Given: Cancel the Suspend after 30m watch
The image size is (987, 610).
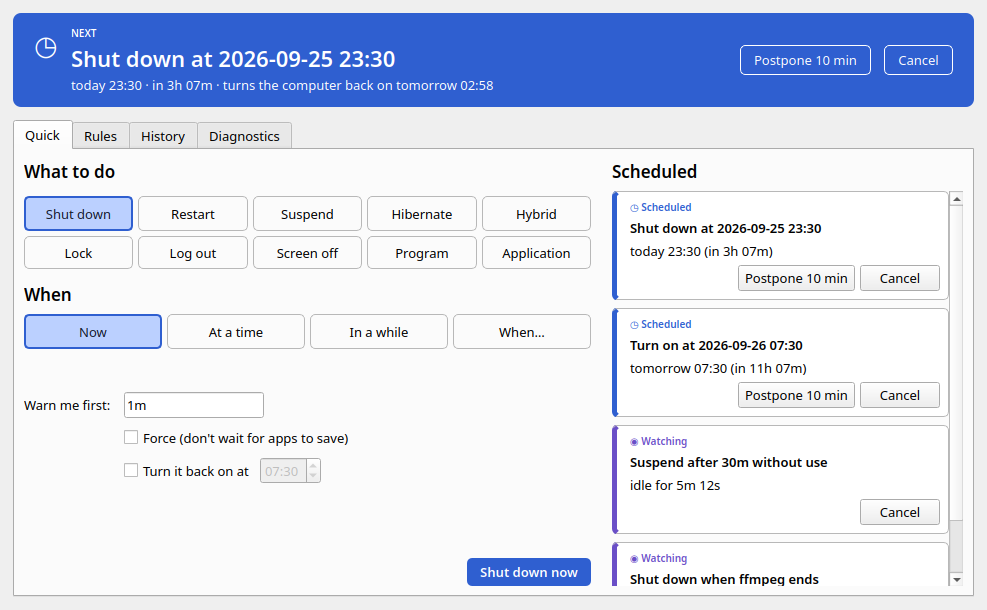Looking at the screenshot, I should pos(900,512).
